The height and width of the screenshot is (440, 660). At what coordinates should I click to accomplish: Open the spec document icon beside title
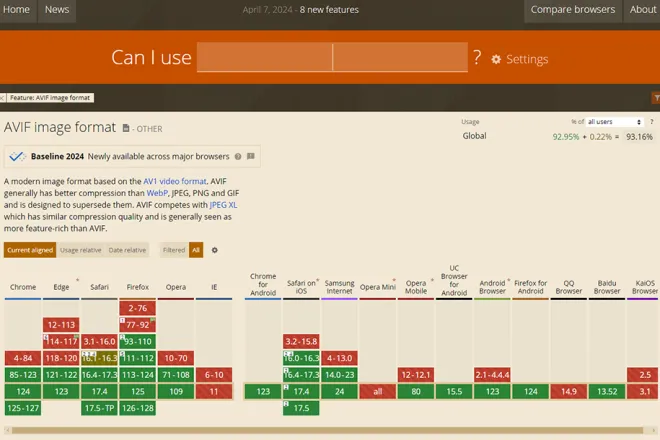point(126,128)
